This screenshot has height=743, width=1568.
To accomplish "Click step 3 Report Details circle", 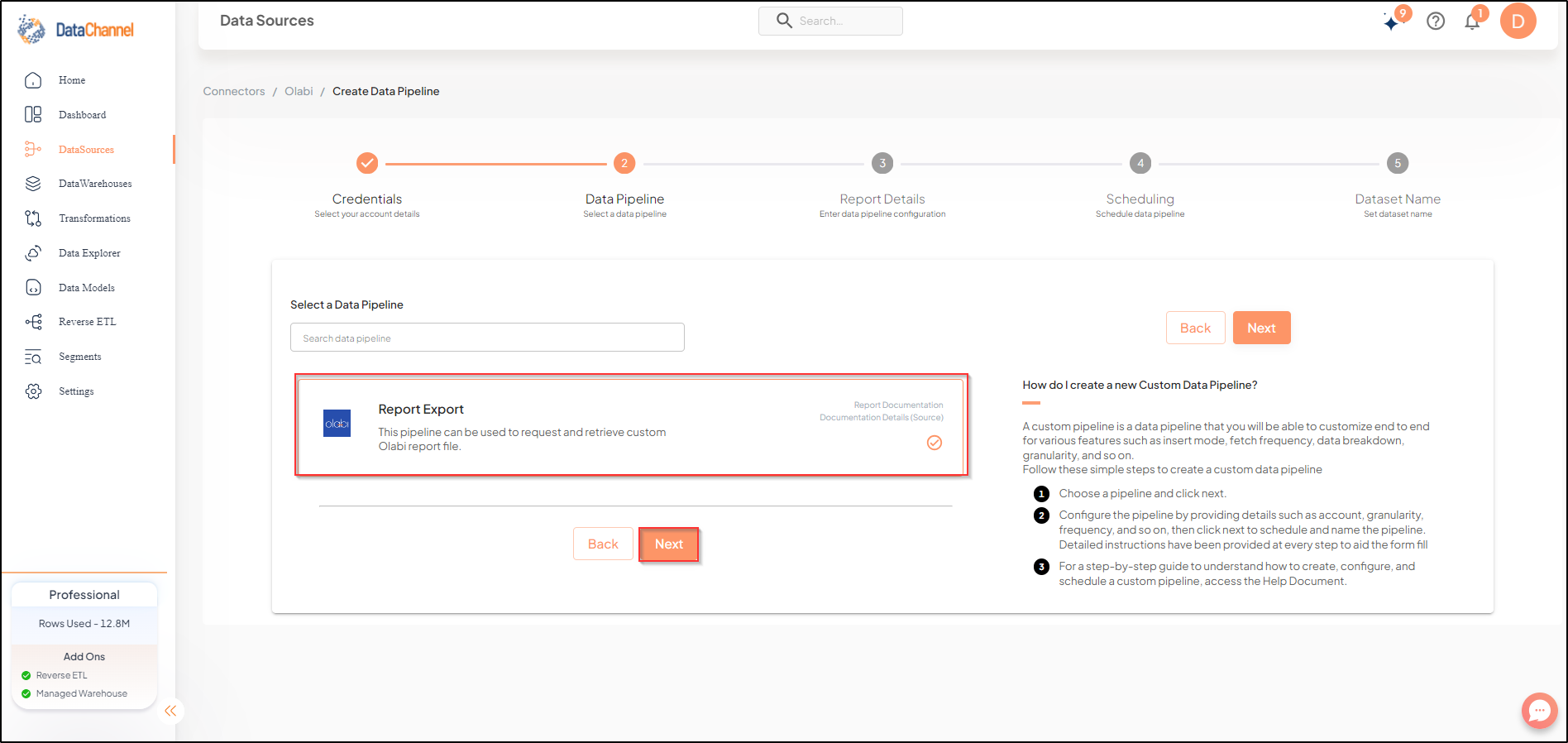I will tap(882, 163).
